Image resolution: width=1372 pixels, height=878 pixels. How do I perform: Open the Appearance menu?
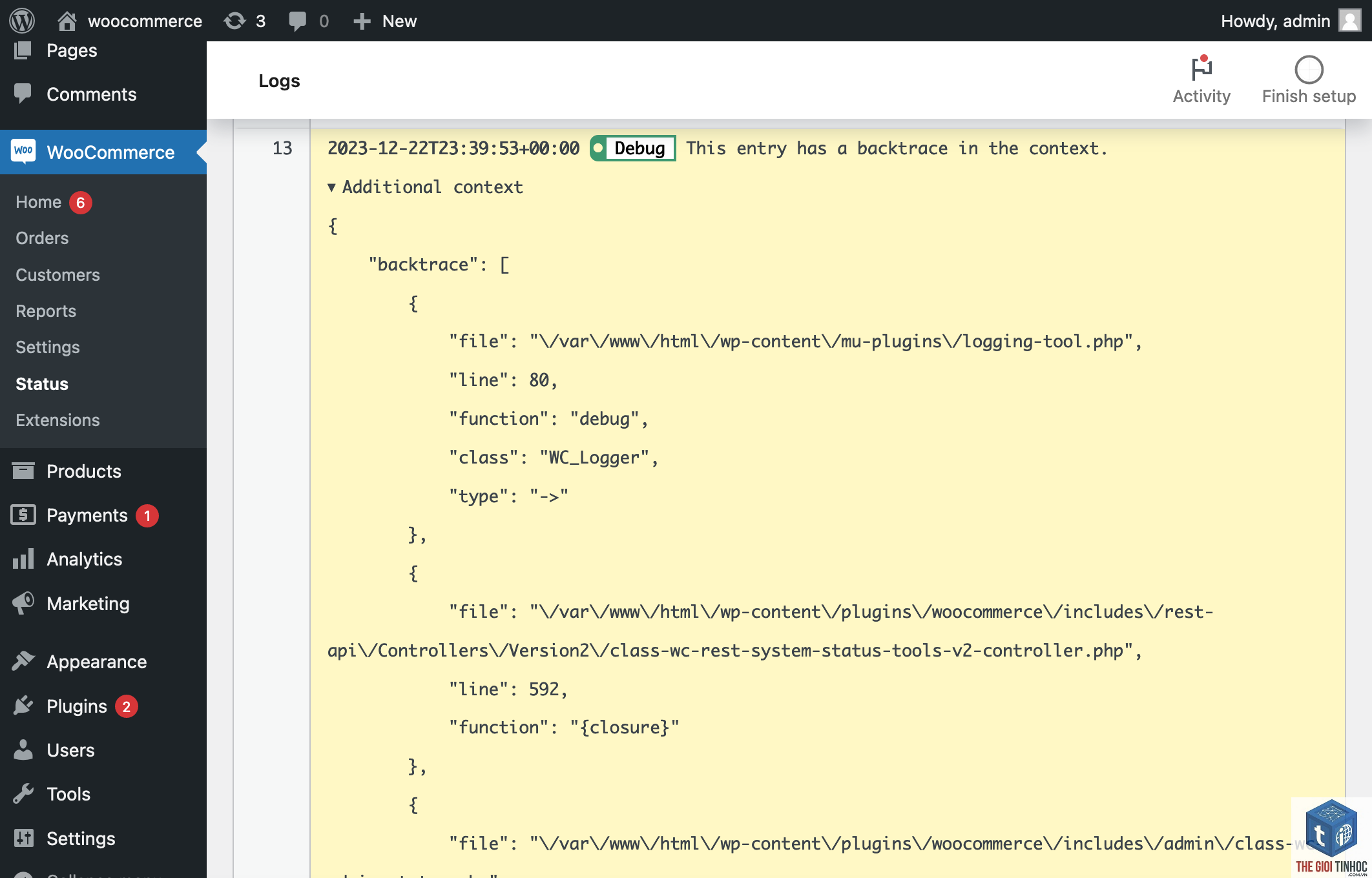point(97,662)
